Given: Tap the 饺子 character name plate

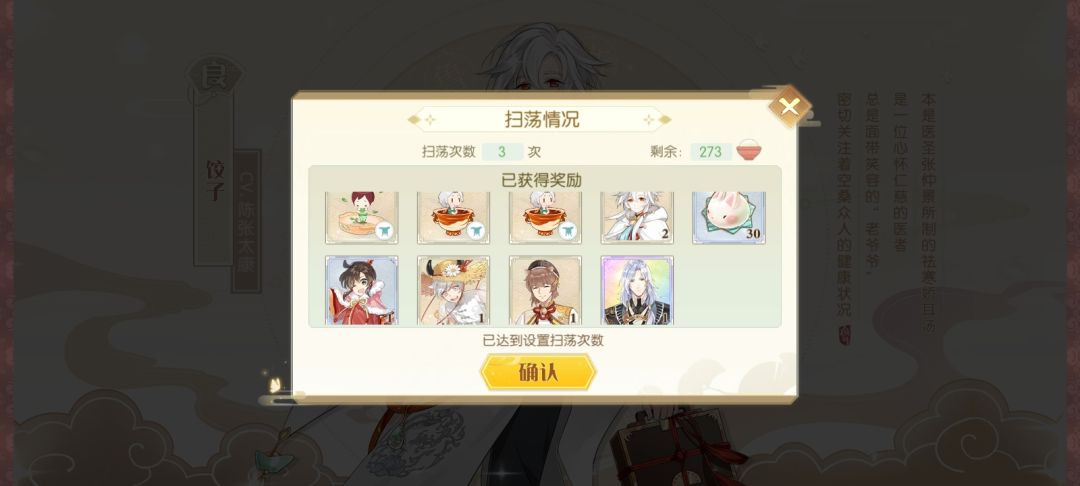Looking at the screenshot, I should tap(214, 180).
